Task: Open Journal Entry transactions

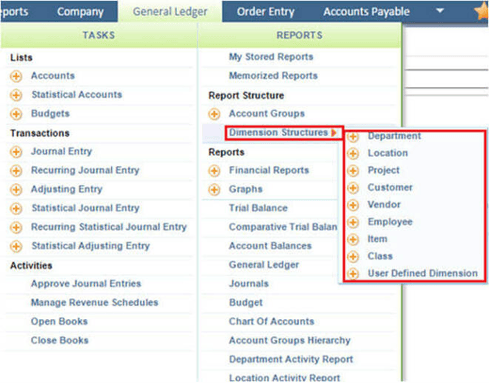Action: pos(61,151)
